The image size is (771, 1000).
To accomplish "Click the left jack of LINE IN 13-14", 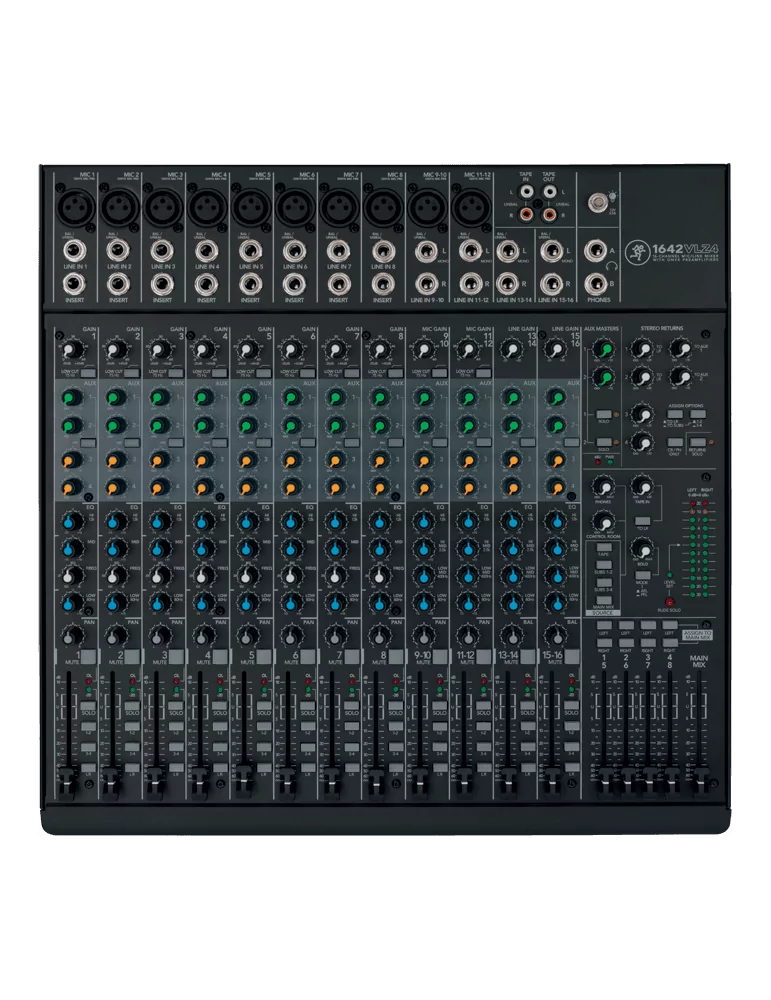I will tap(508, 252).
